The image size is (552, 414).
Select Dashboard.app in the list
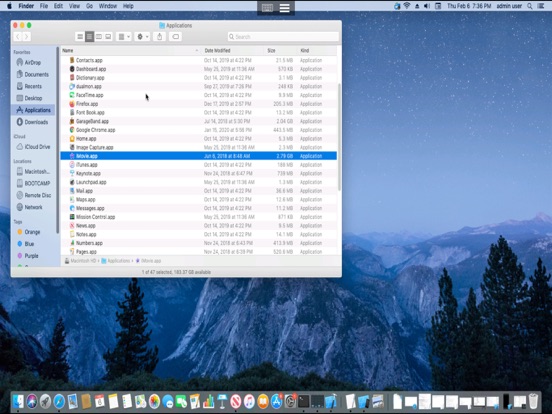coord(199,69)
